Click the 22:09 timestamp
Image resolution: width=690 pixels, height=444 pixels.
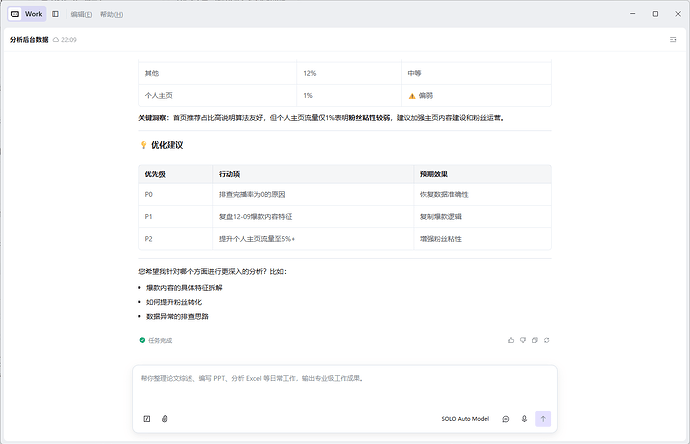[69, 40]
